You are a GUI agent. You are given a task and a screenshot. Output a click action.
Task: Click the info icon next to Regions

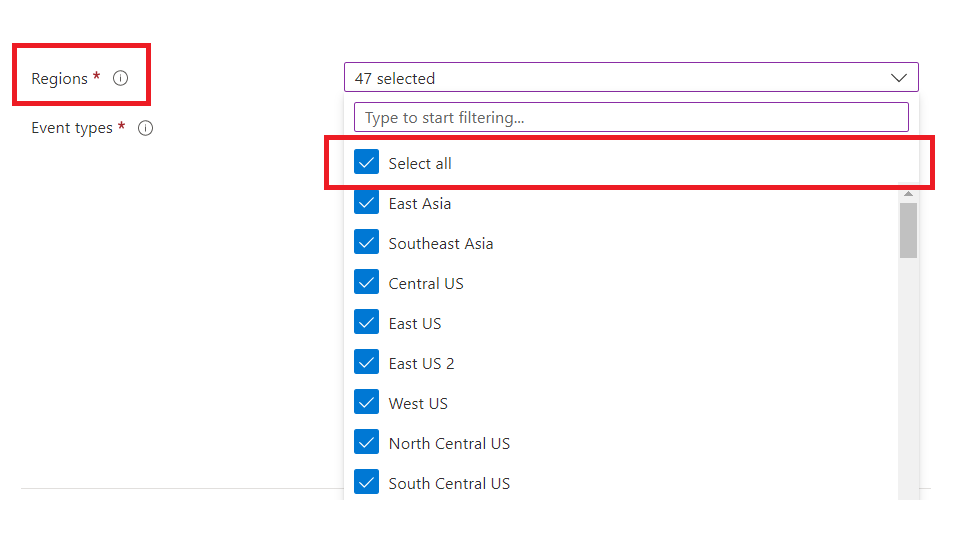click(x=121, y=78)
